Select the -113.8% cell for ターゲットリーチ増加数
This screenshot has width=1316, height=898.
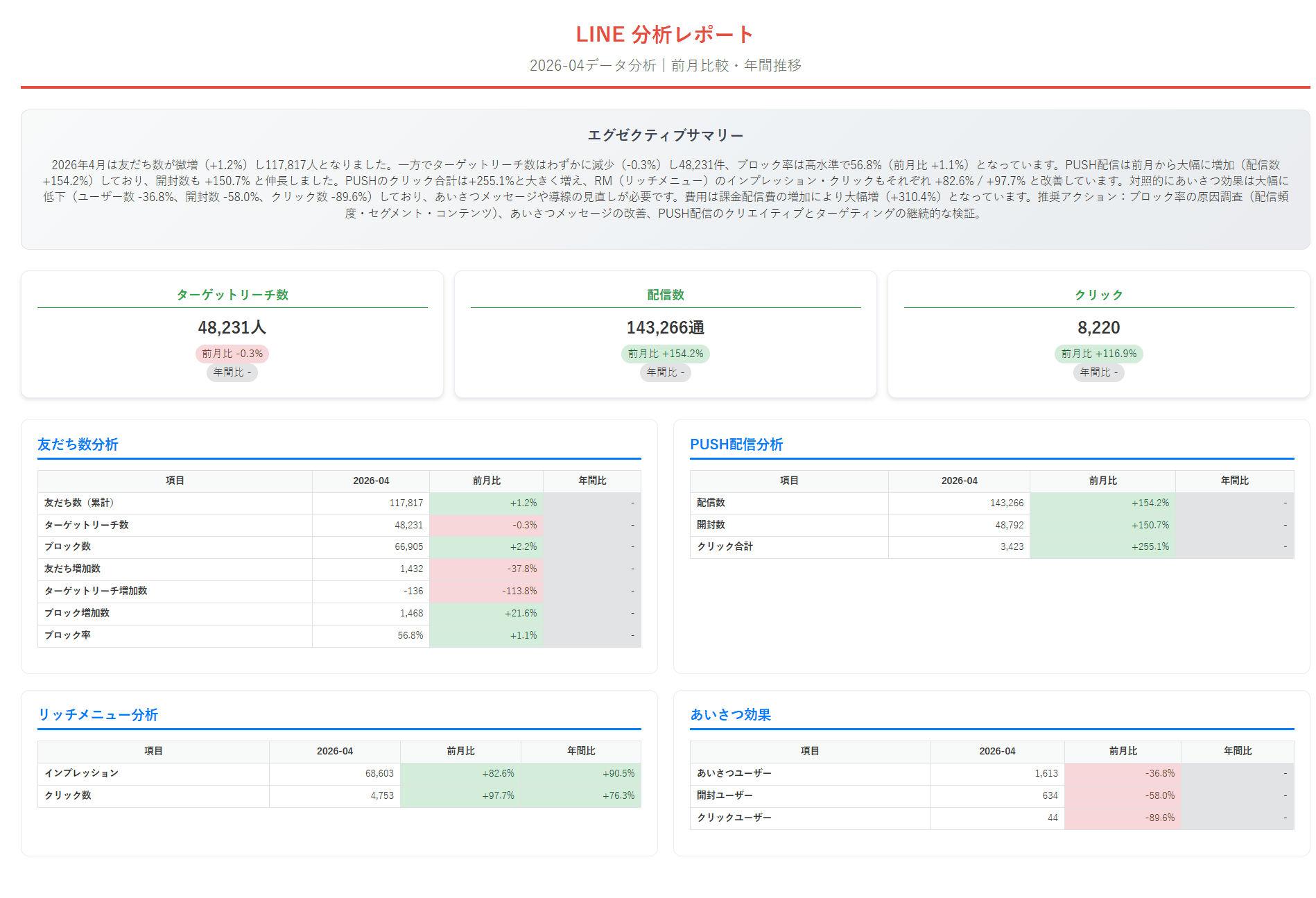(x=486, y=592)
